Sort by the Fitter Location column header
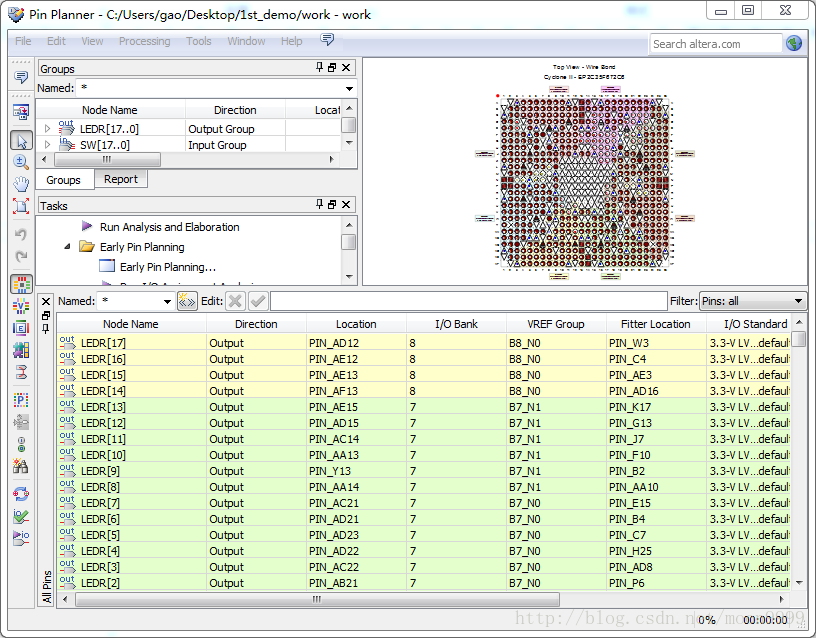Screen dimensions: 816x638 [x=656, y=324]
